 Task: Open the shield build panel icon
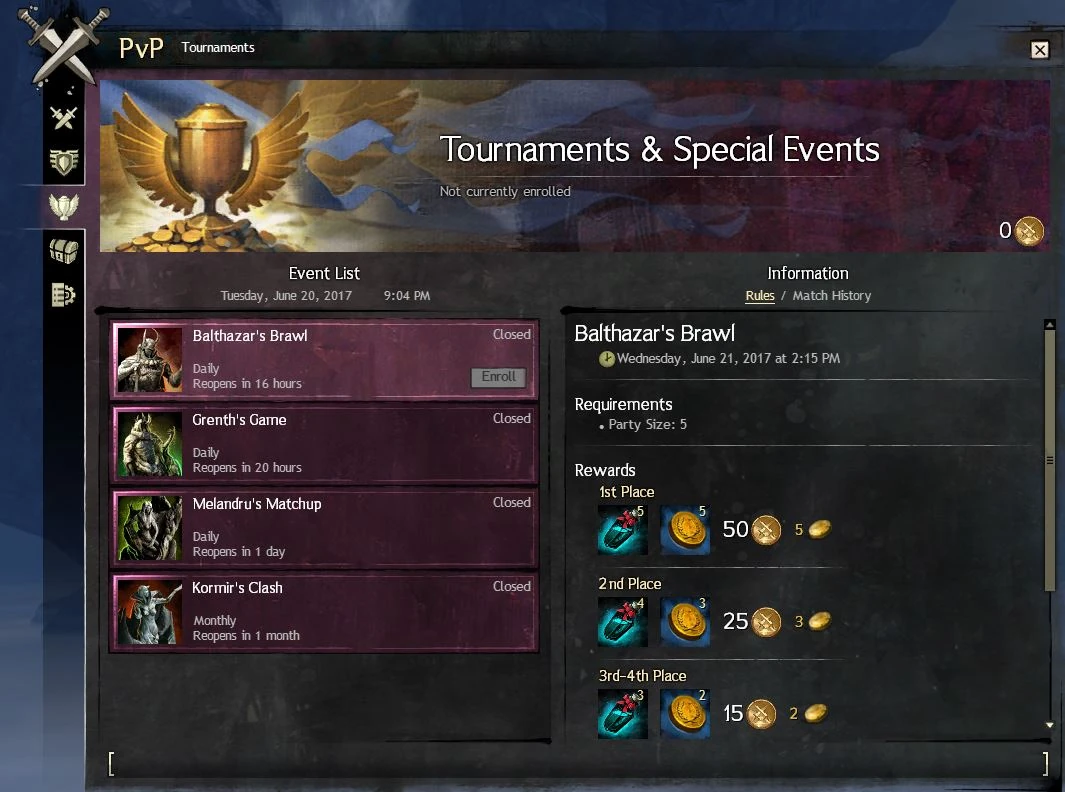pos(64,162)
